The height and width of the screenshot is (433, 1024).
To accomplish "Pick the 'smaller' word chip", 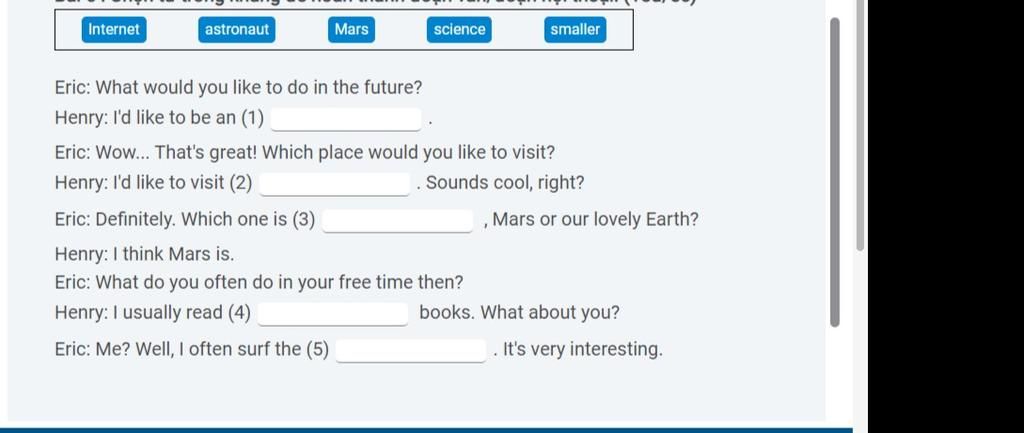I will coord(575,29).
